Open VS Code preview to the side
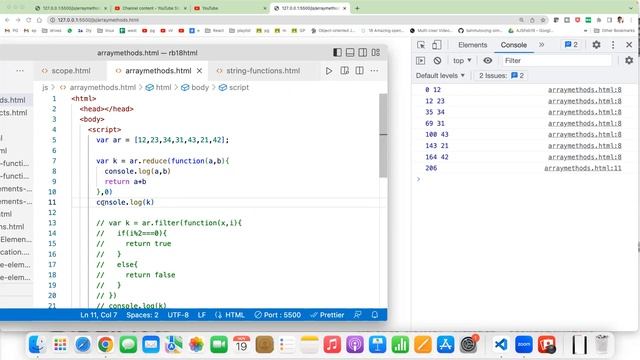The width and height of the screenshot is (640, 360). click(x=344, y=71)
